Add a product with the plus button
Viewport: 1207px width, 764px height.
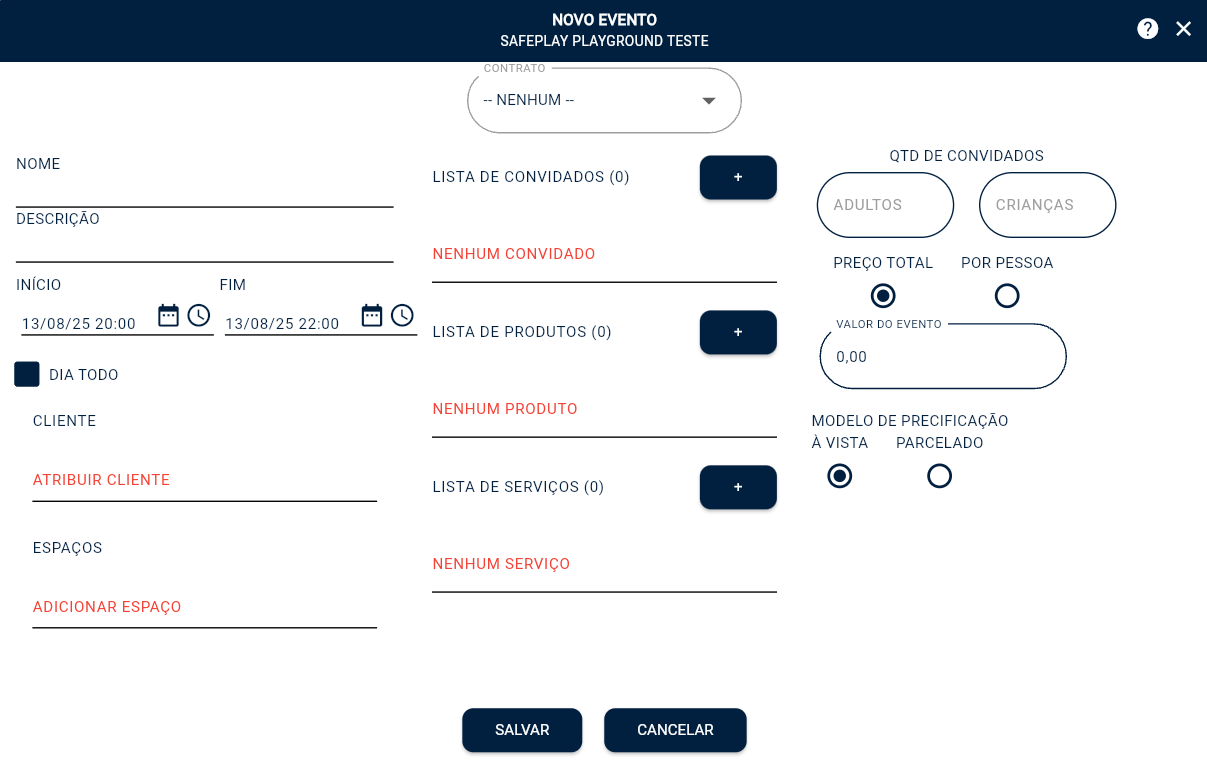point(738,332)
